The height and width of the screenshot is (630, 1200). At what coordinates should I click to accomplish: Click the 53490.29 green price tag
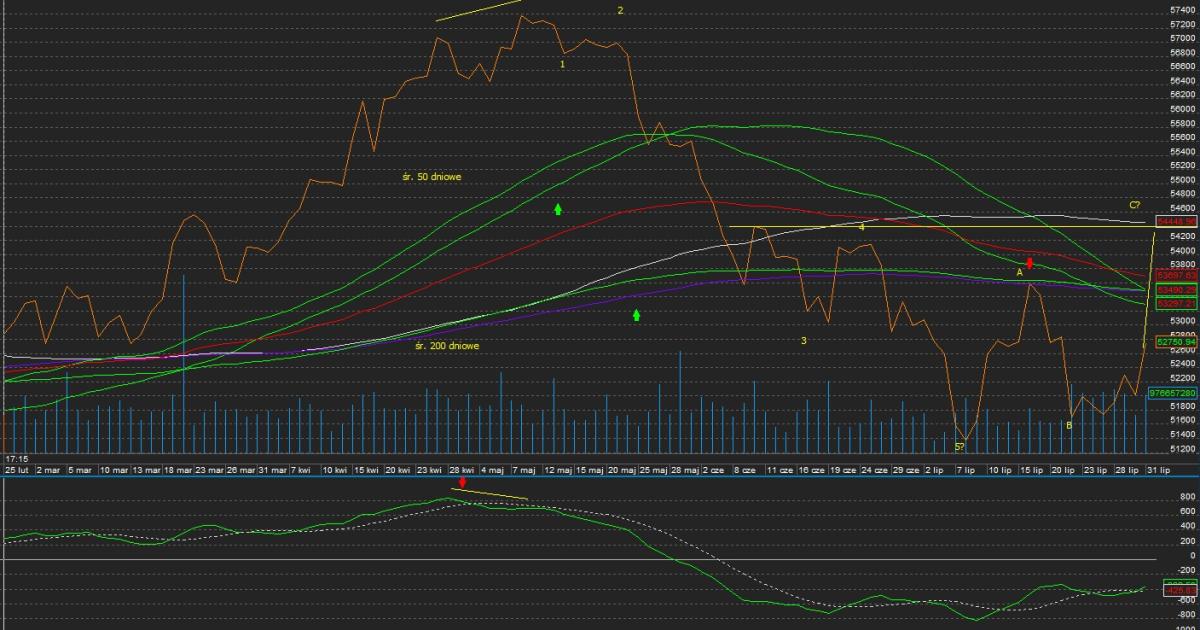click(x=1176, y=289)
